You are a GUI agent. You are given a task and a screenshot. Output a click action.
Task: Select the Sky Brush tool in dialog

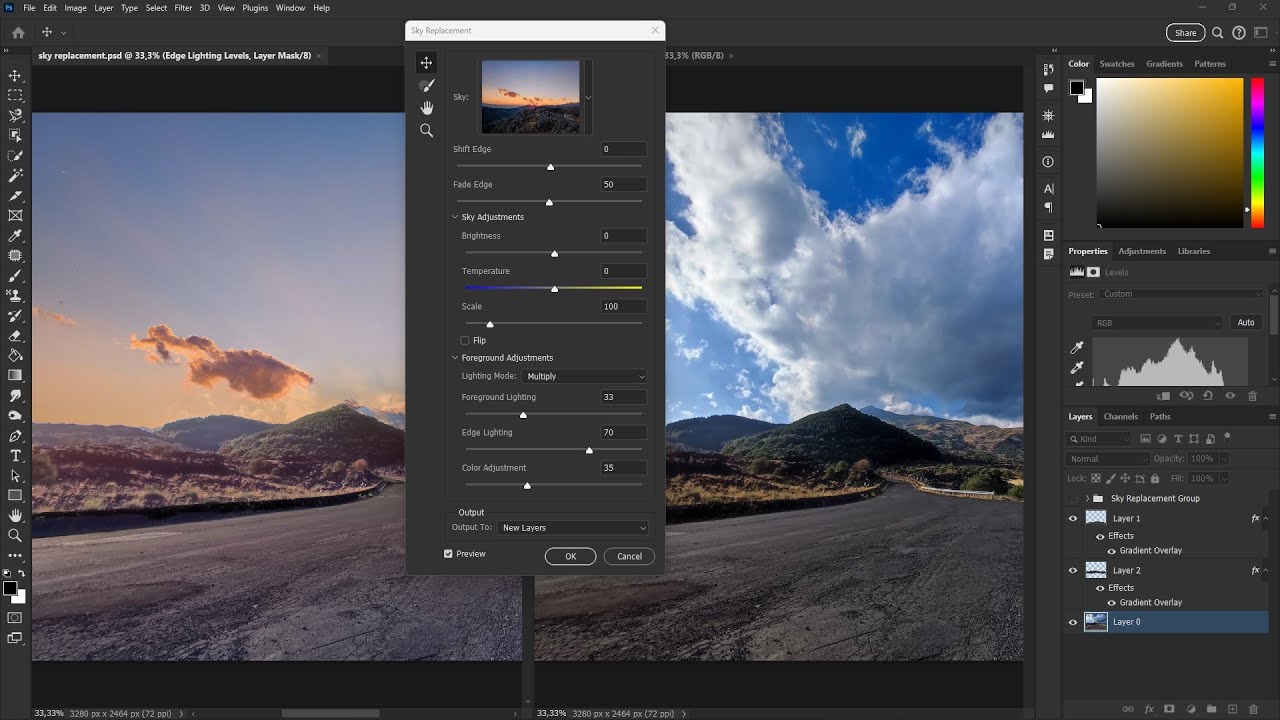(426, 86)
